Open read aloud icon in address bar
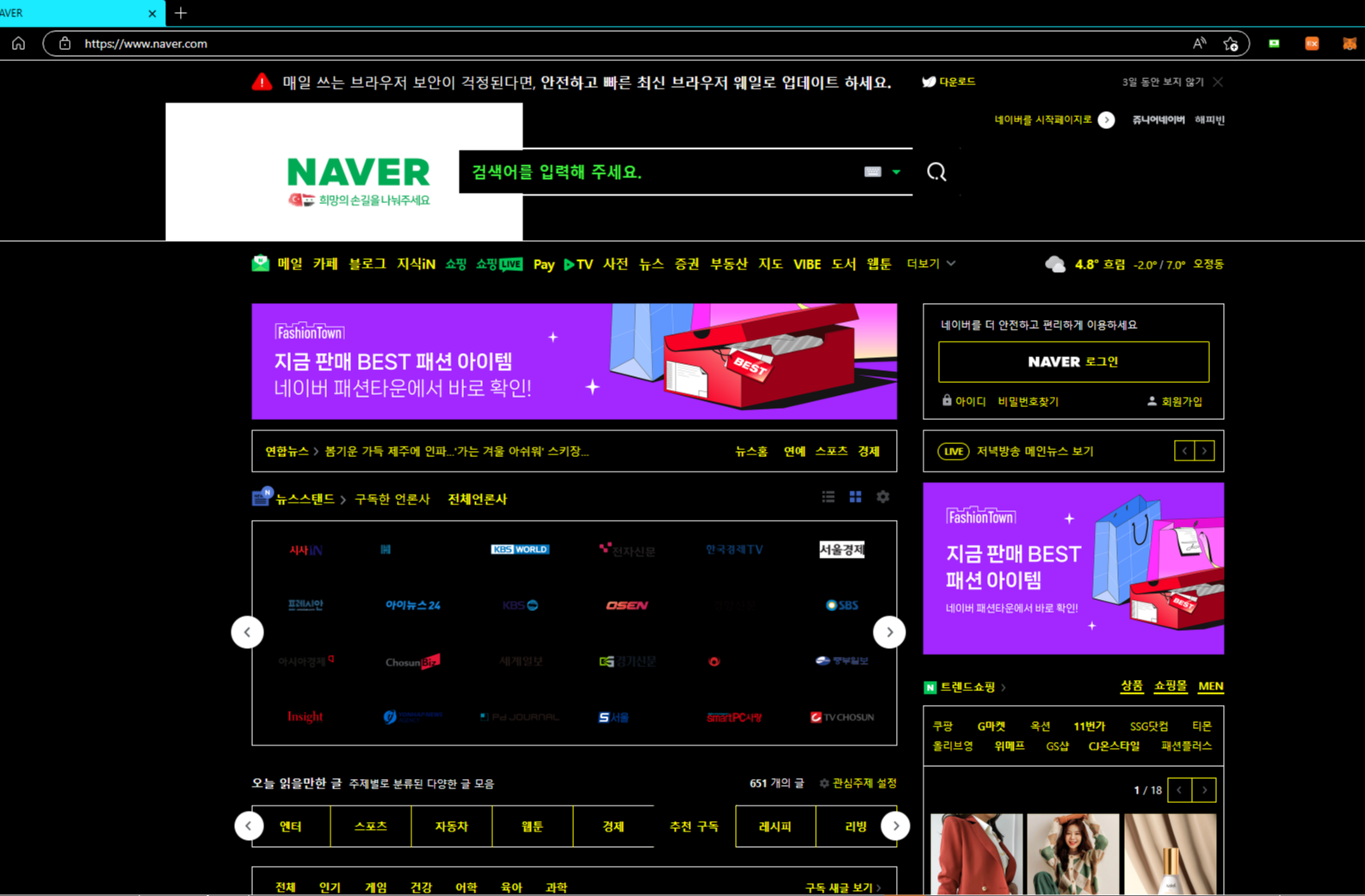The height and width of the screenshot is (896, 1365). [x=1199, y=43]
